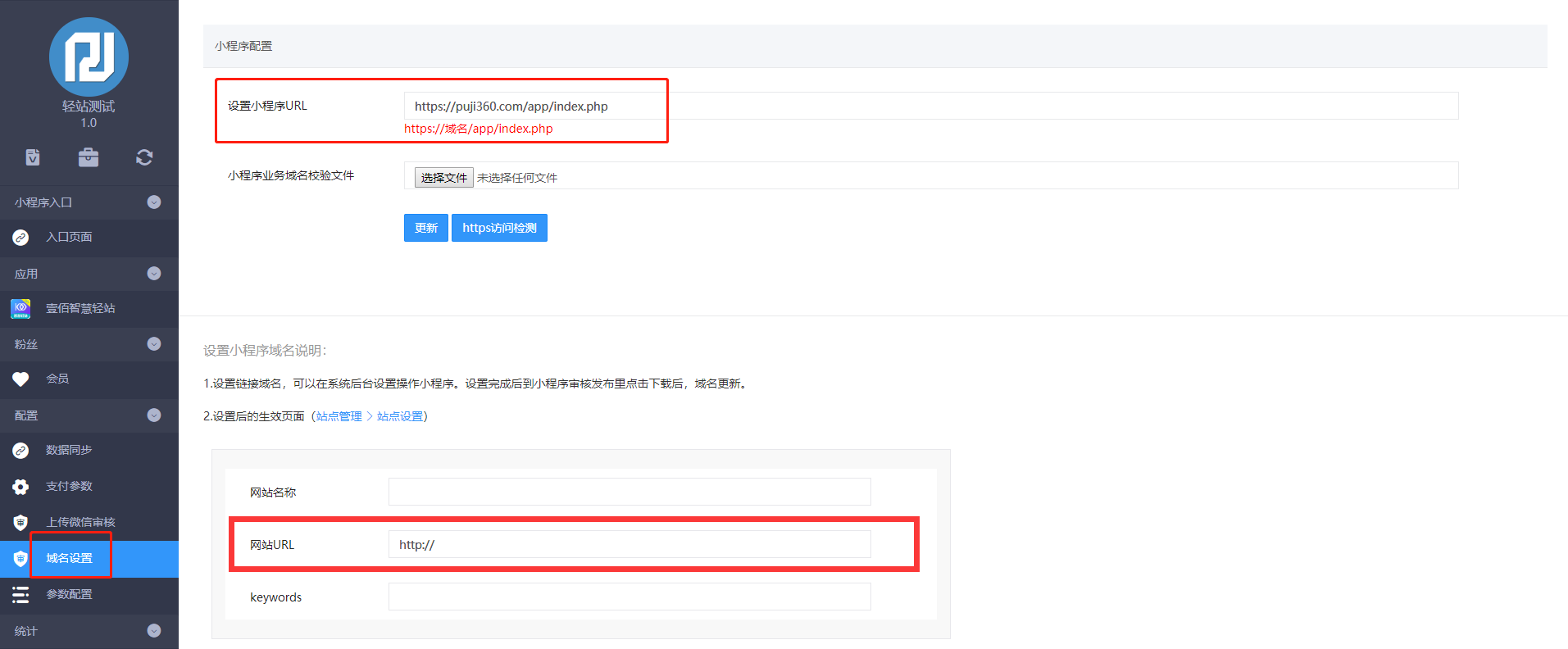Open the 数据同步 menu item
Viewport: 1568px width, 649px height.
(x=89, y=451)
